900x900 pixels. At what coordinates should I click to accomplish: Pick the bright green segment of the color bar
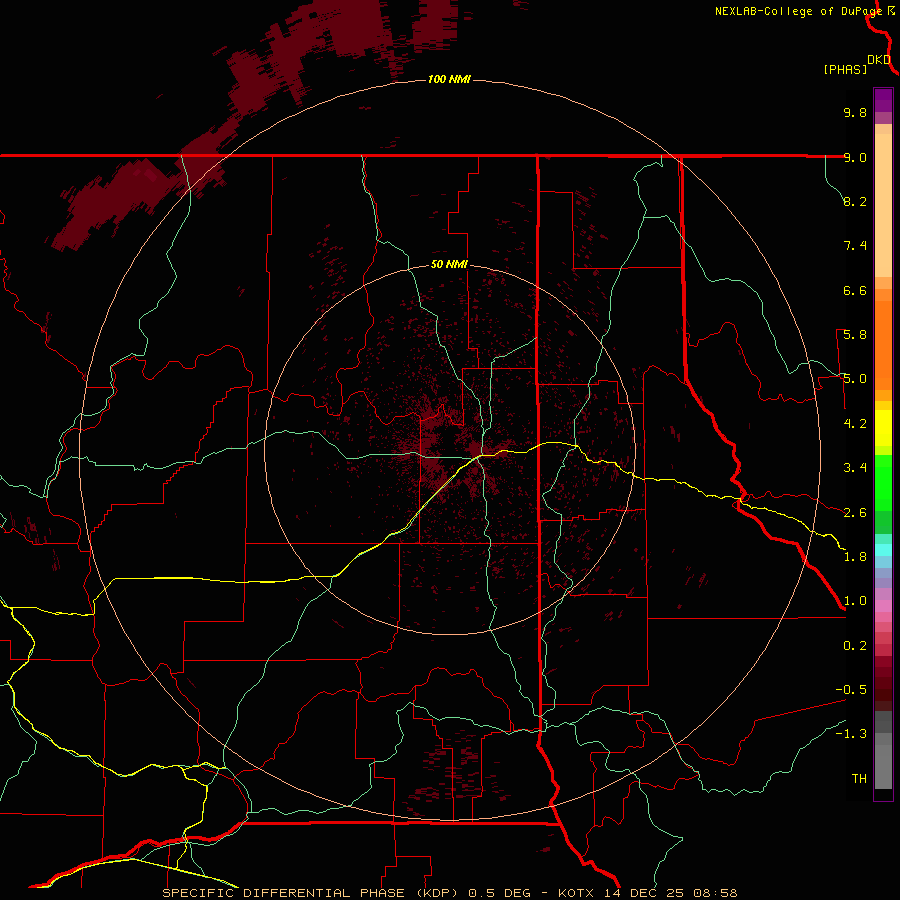pos(883,483)
